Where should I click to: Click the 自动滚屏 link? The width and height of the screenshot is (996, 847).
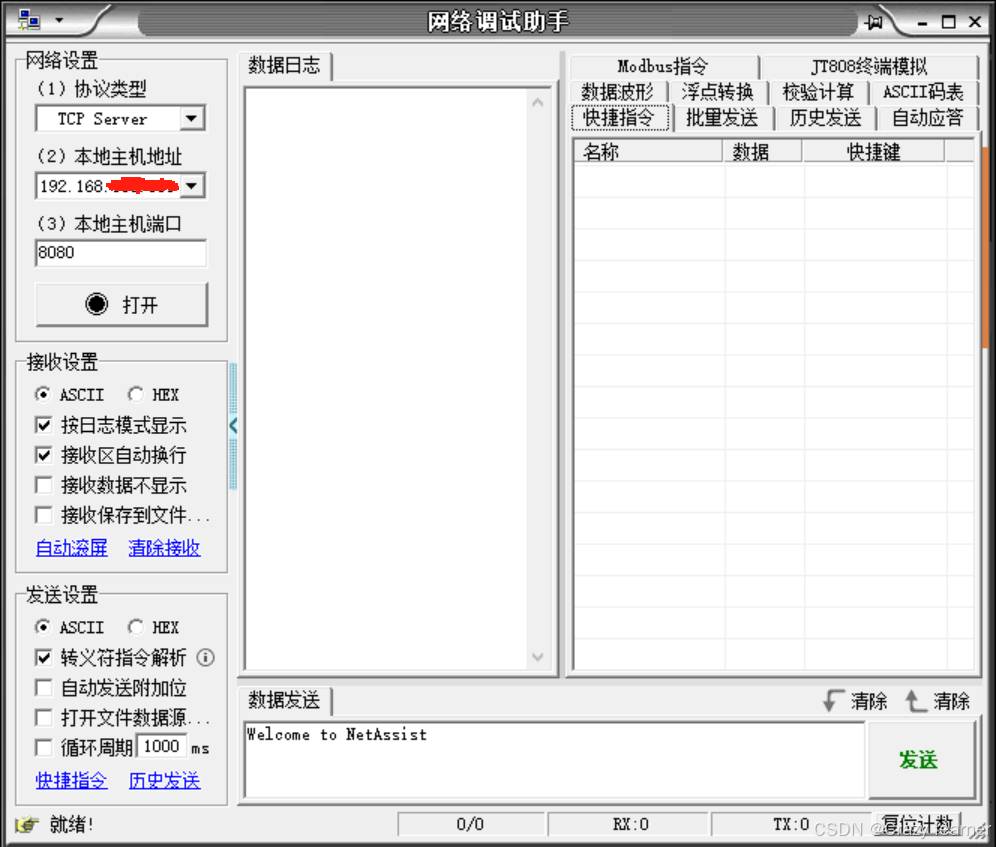point(72,548)
